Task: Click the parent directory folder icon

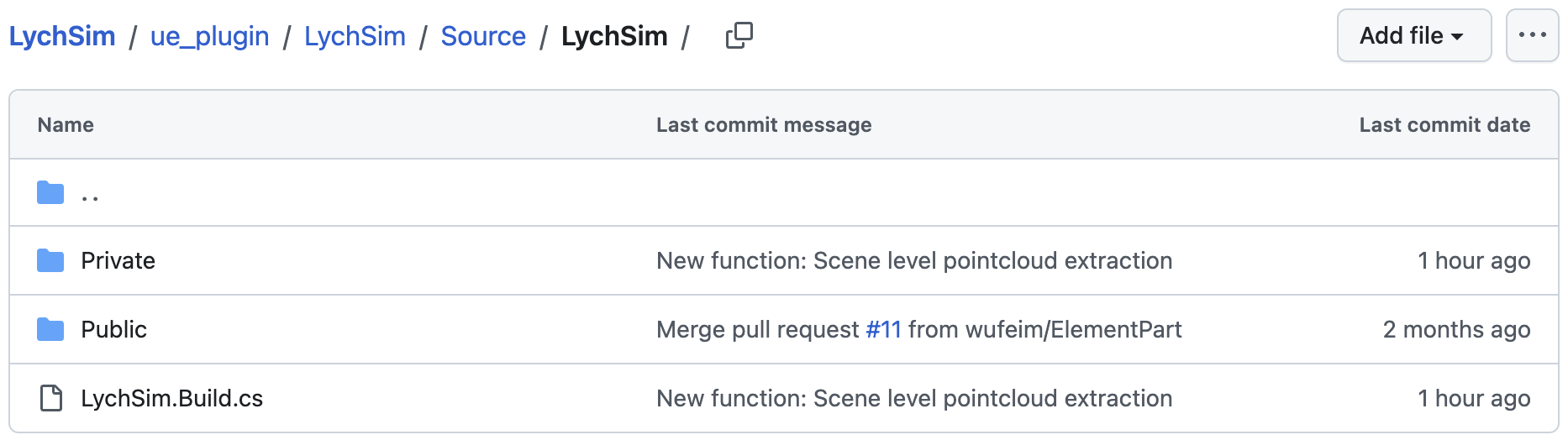Action: point(50,192)
